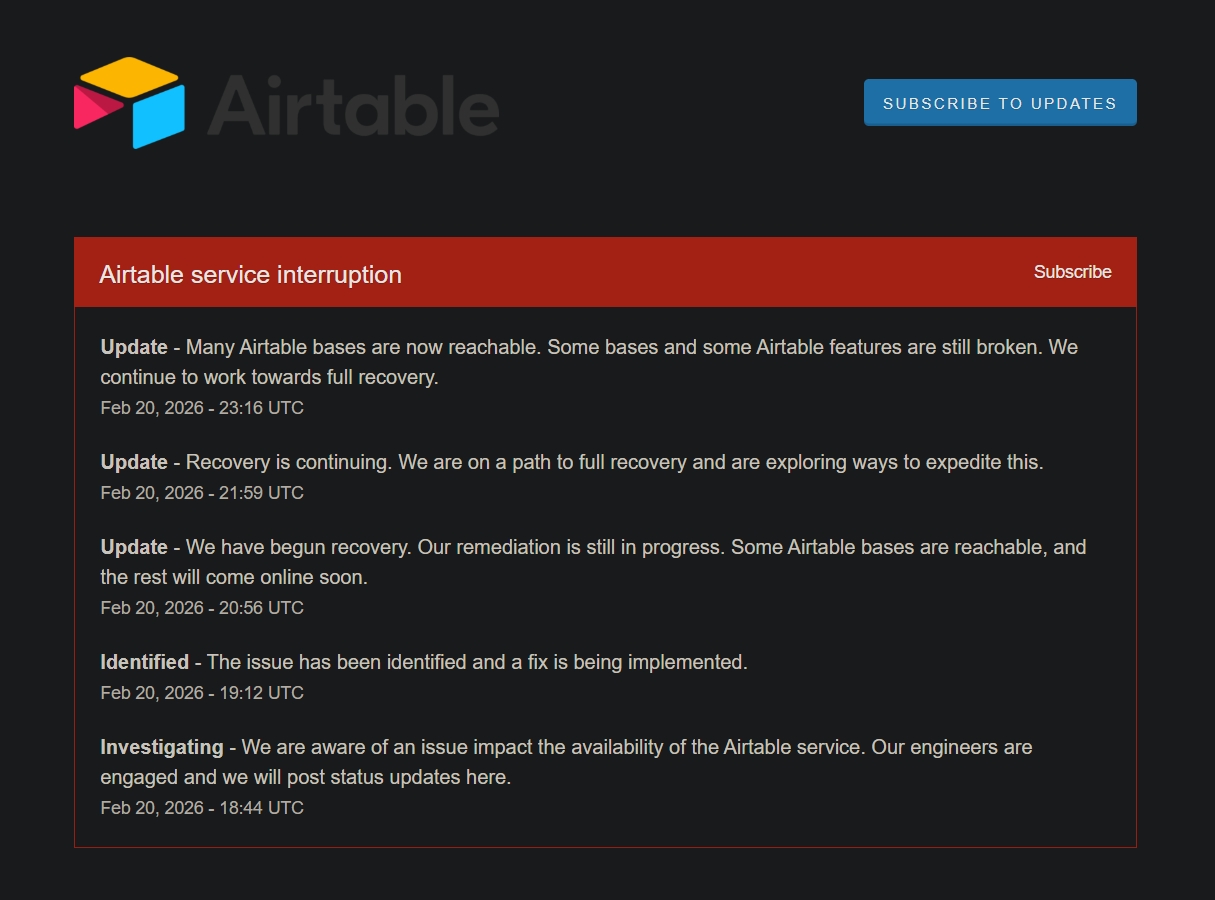The height and width of the screenshot is (900, 1215).
Task: Click the Airtable colored cube logo icon
Action: click(129, 103)
